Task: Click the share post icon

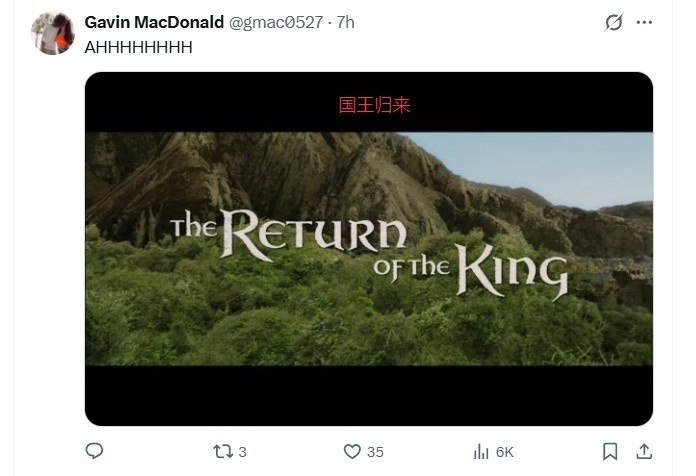Action: coord(644,451)
